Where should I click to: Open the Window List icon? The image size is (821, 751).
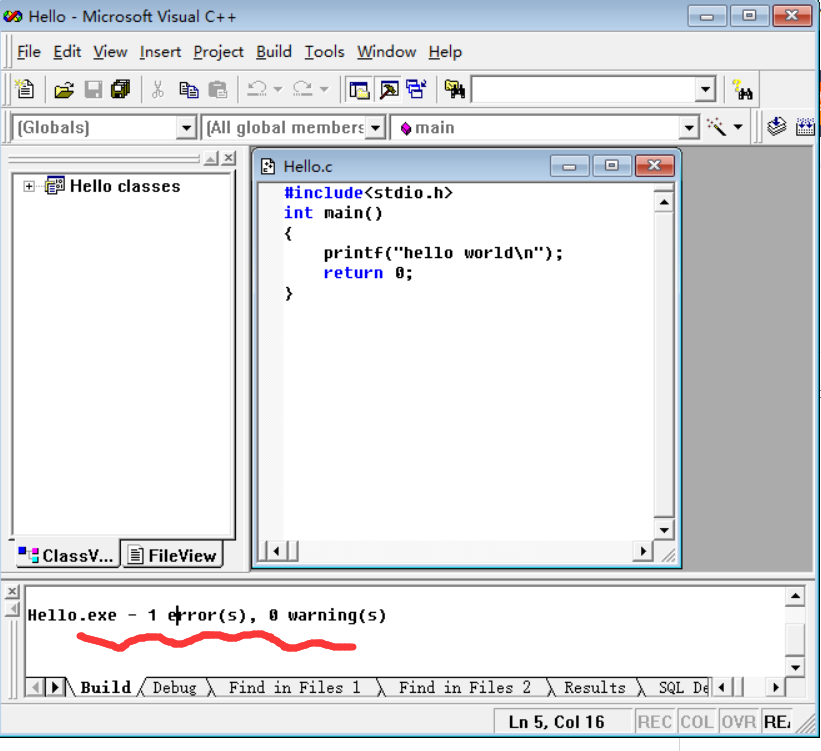(x=417, y=90)
